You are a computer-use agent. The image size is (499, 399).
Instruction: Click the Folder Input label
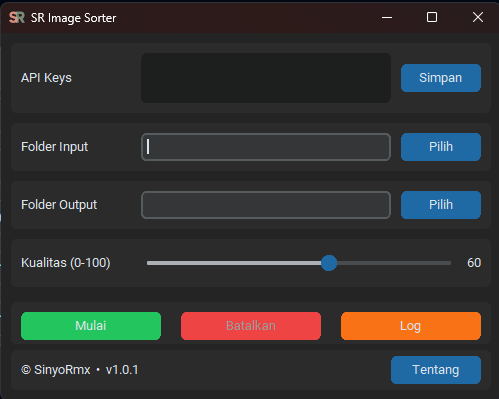[x=55, y=147]
